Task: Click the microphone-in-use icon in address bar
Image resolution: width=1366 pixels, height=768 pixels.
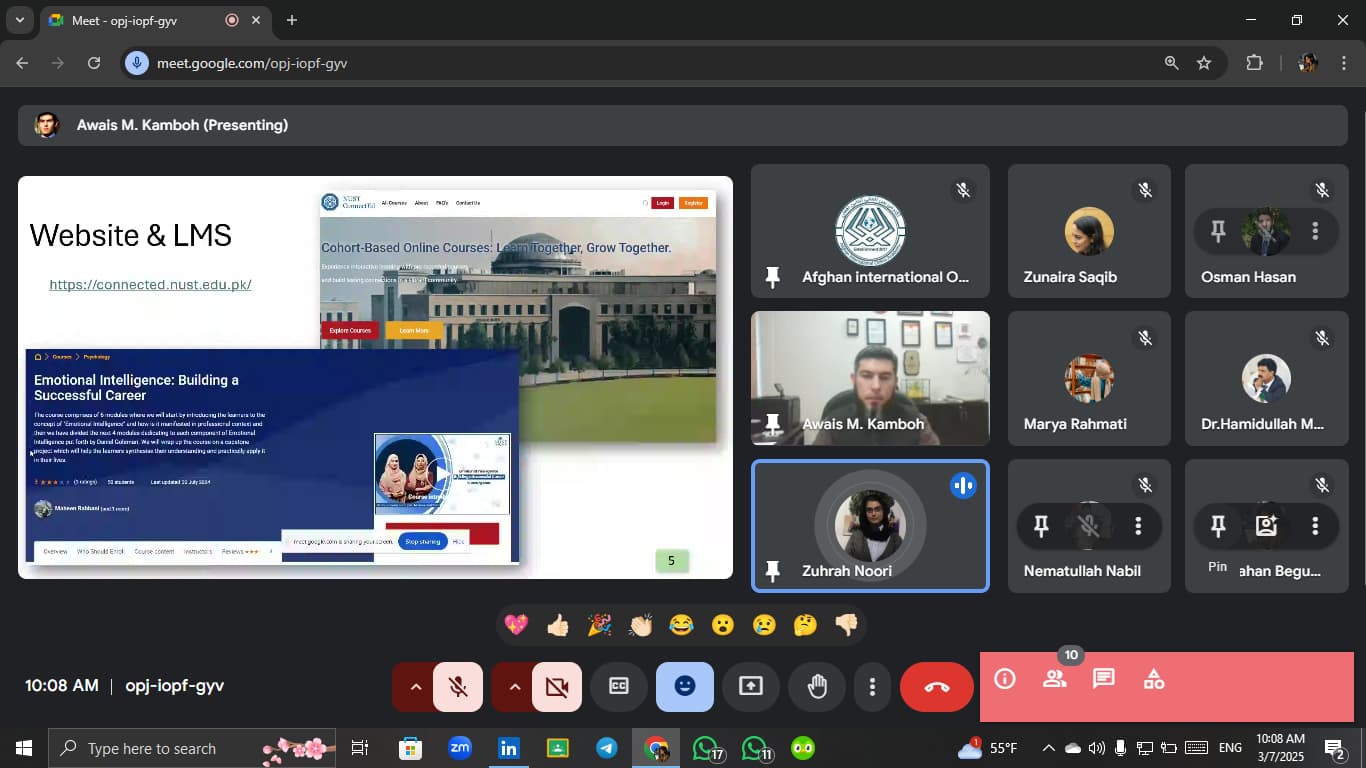Action: click(137, 63)
